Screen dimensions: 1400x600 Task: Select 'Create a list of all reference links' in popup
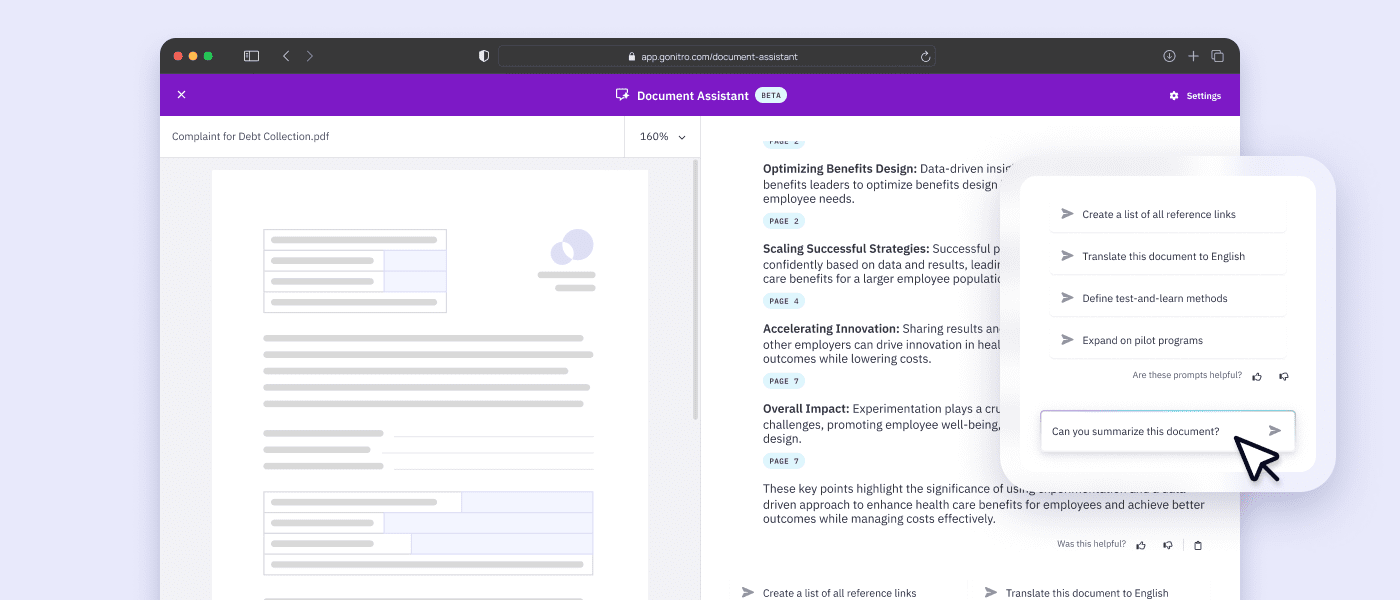click(x=1158, y=214)
